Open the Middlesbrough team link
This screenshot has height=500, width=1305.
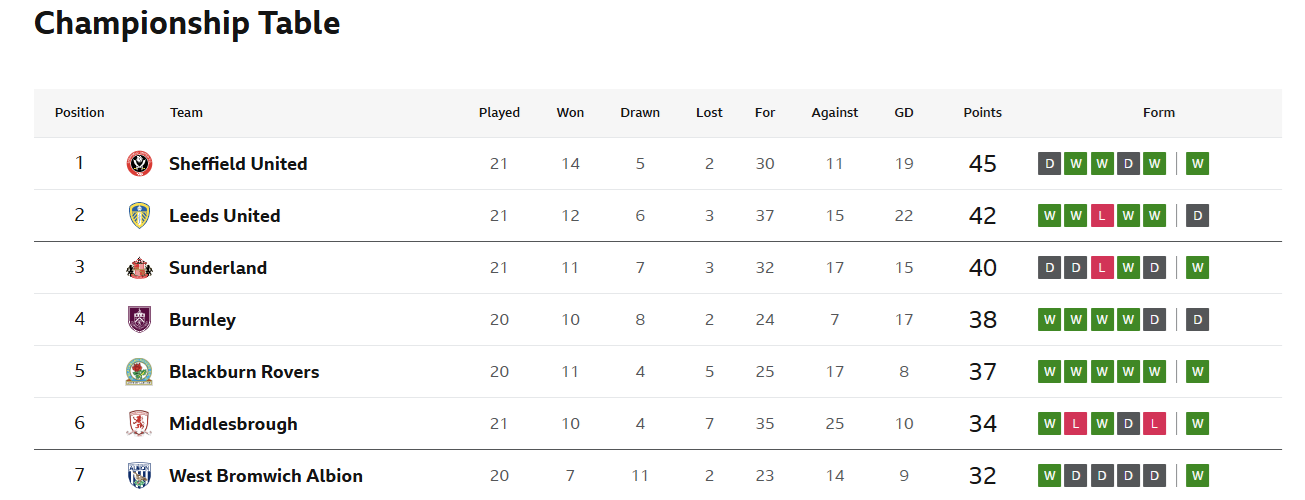233,424
